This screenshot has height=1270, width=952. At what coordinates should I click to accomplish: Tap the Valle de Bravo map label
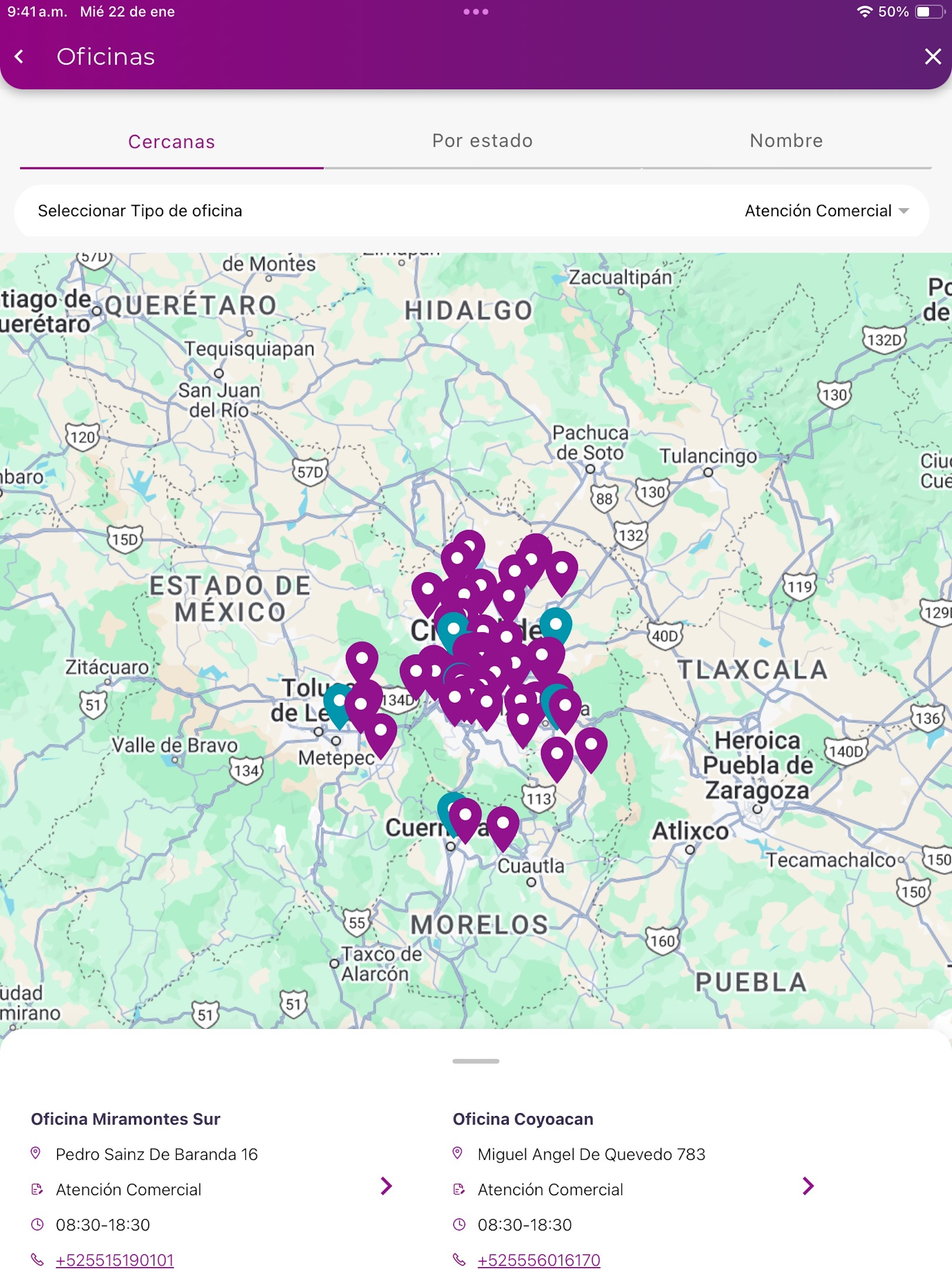pyautogui.click(x=175, y=745)
